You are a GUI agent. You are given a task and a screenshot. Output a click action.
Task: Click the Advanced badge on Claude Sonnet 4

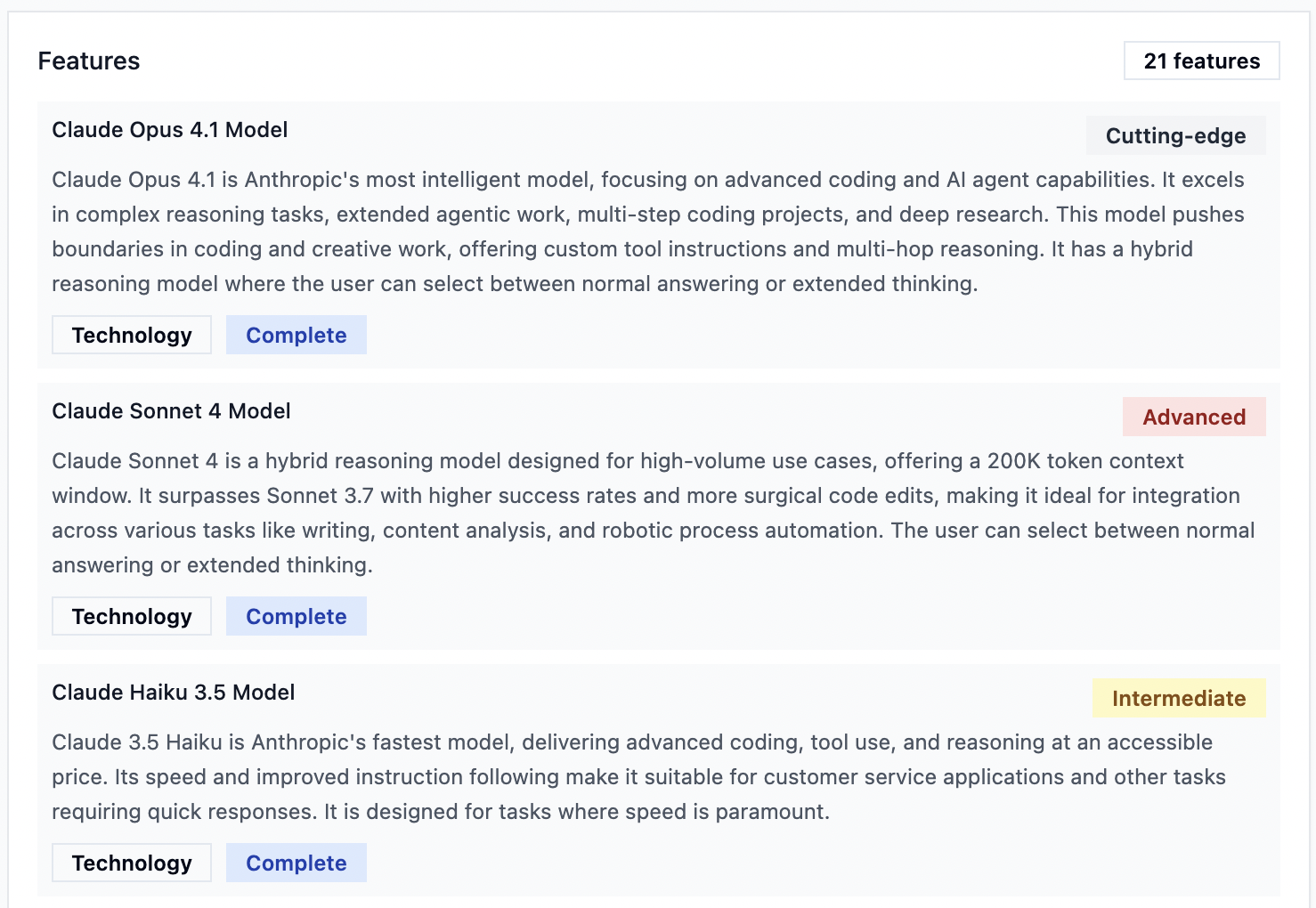[x=1194, y=417]
